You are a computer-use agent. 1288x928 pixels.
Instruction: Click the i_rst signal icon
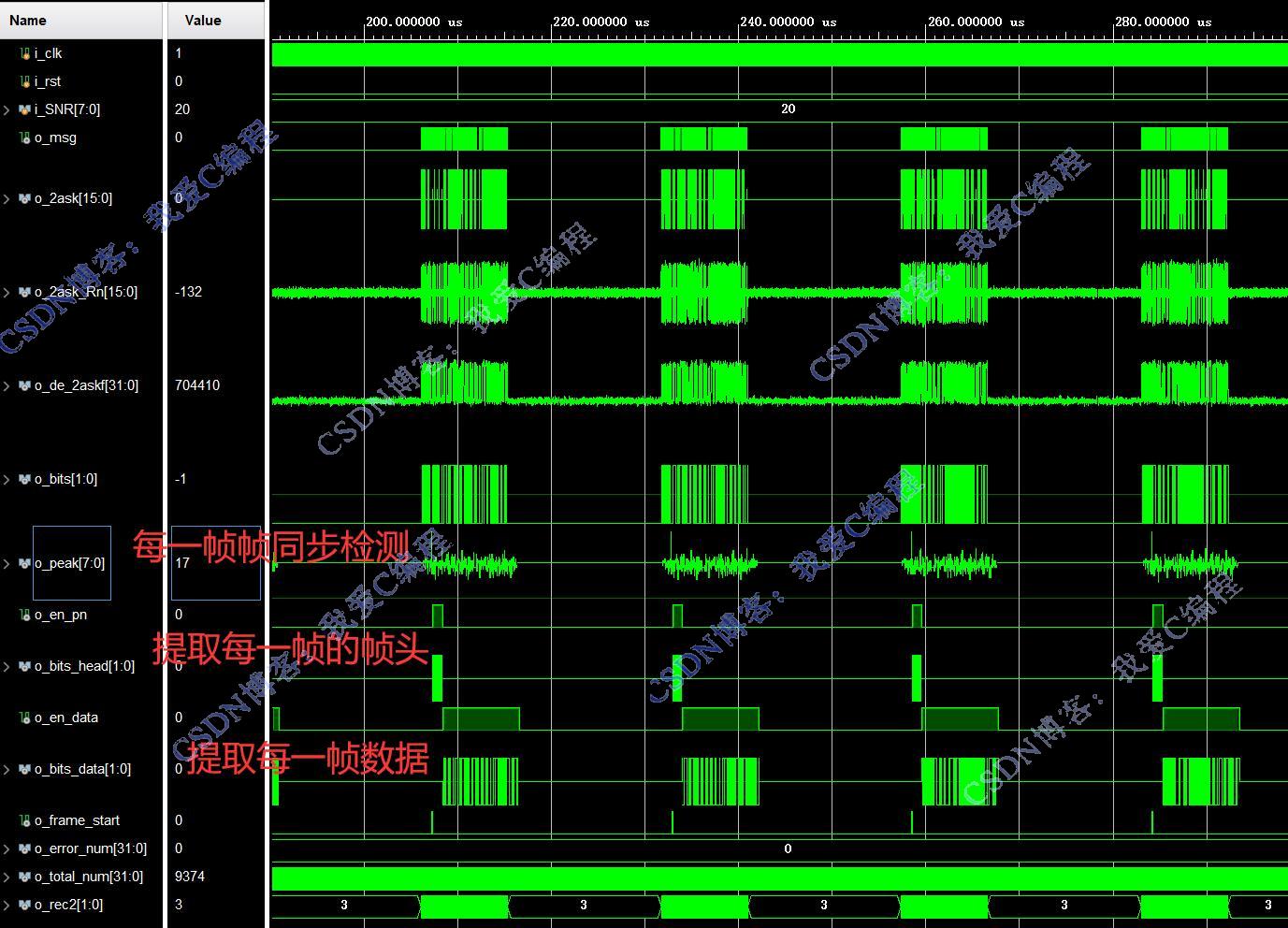[x=25, y=81]
